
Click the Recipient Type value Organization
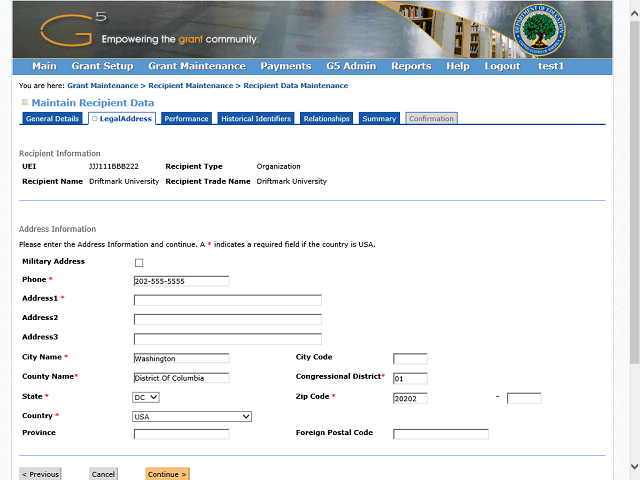[278, 167]
